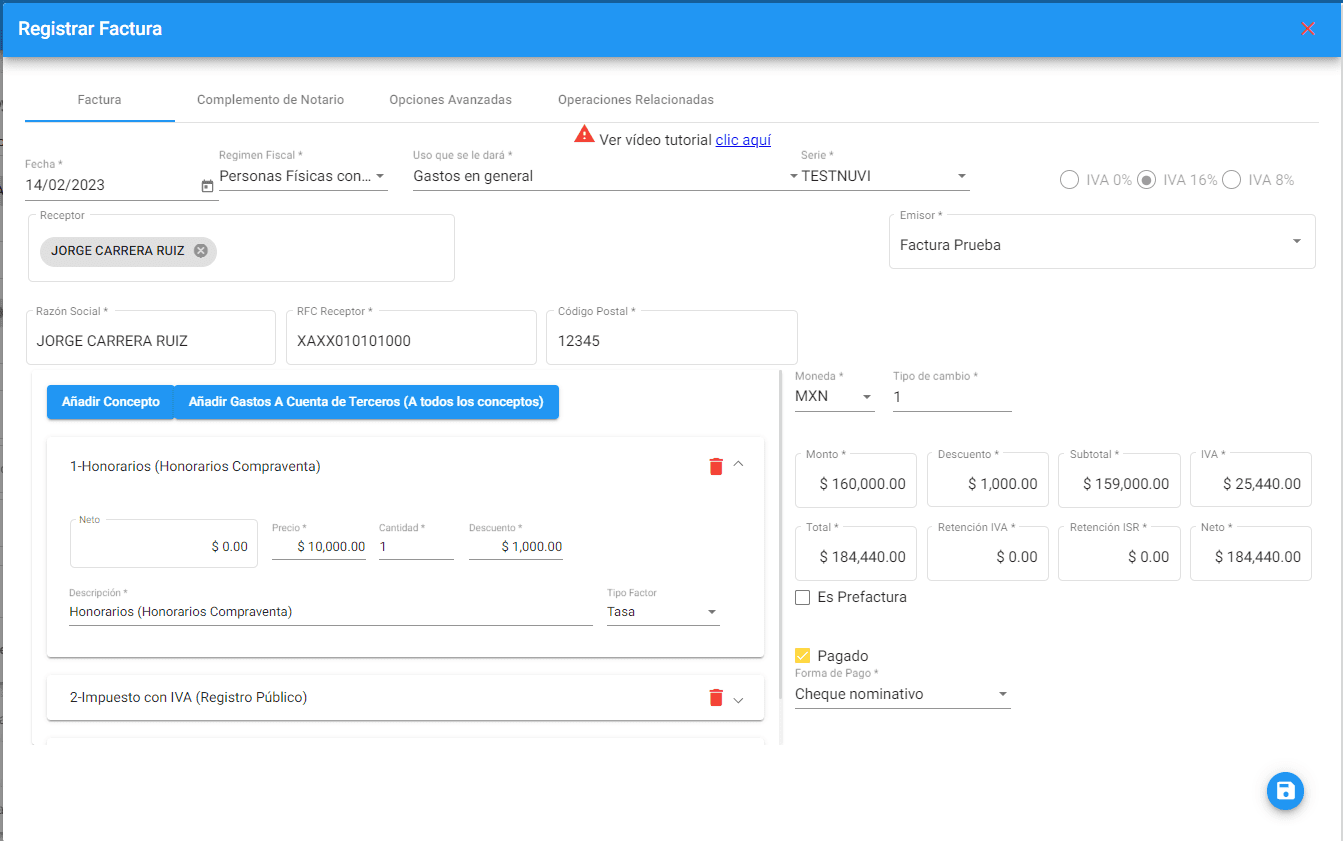Expand the Impuesto con IVA concept panel
Image resolution: width=1343 pixels, height=841 pixels.
739,699
